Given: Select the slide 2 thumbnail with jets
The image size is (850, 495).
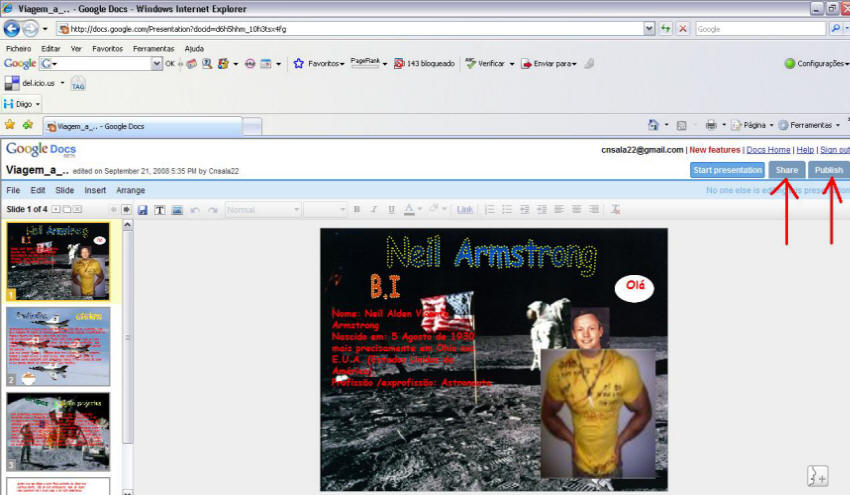Looking at the screenshot, I should (58, 346).
